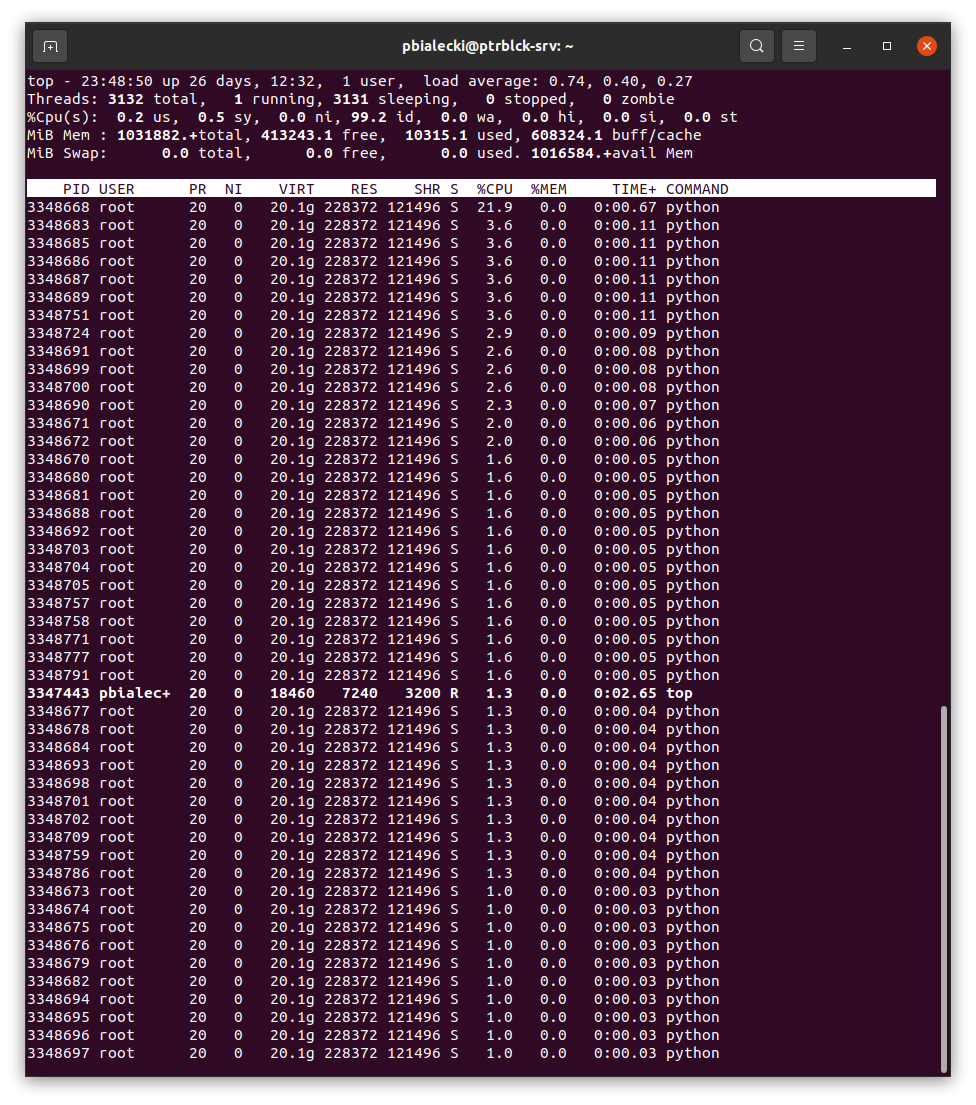
Task: Close the terminal window
Action: tap(926, 46)
